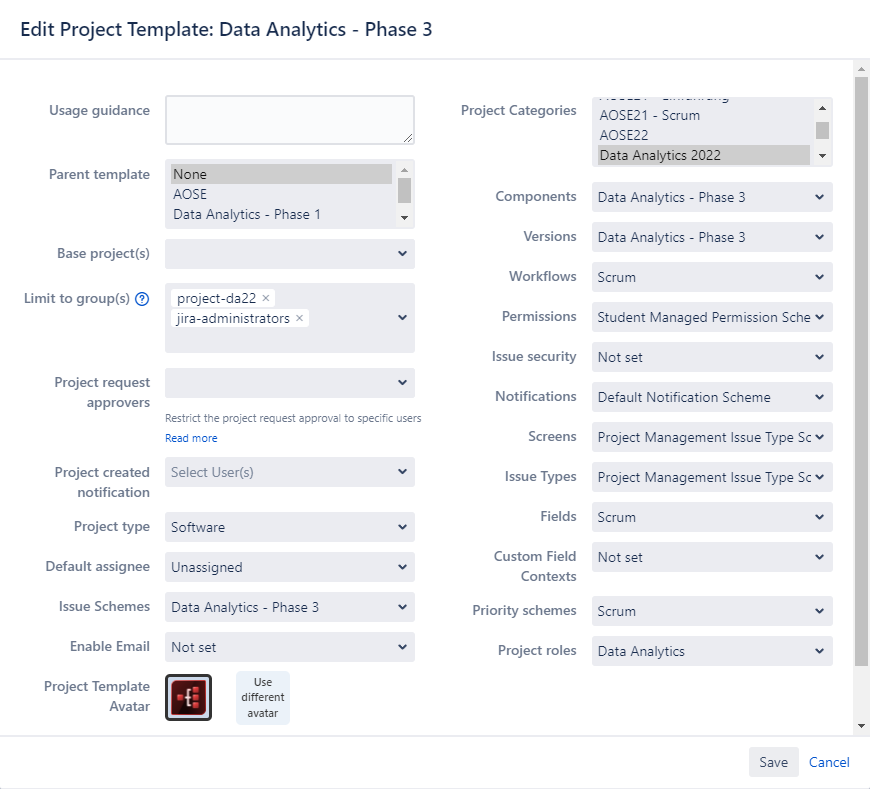Viewport: 870px width, 789px height.
Task: Expand the Notifications scheme dropdown
Action: pos(711,397)
